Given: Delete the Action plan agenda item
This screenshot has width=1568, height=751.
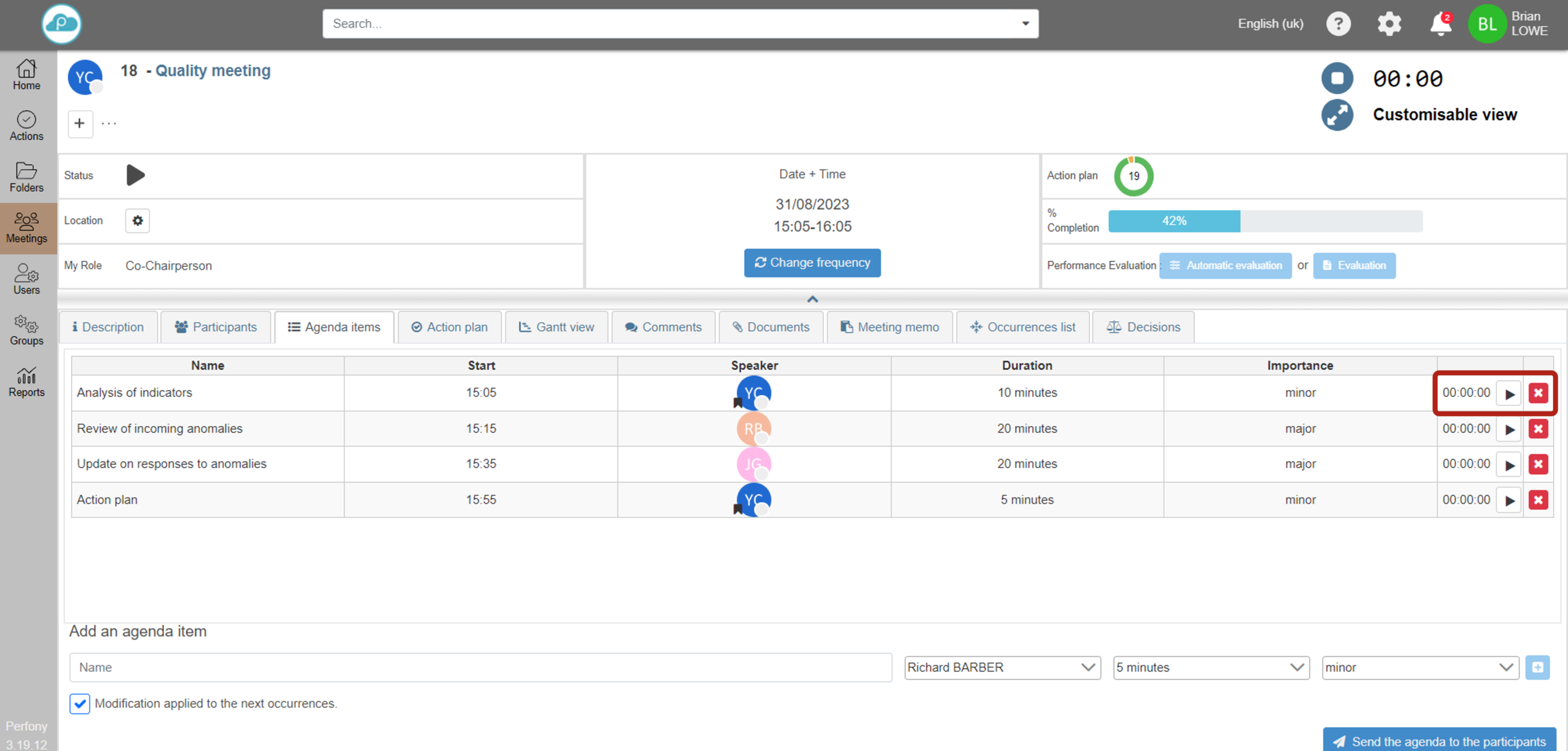Looking at the screenshot, I should 1538,500.
